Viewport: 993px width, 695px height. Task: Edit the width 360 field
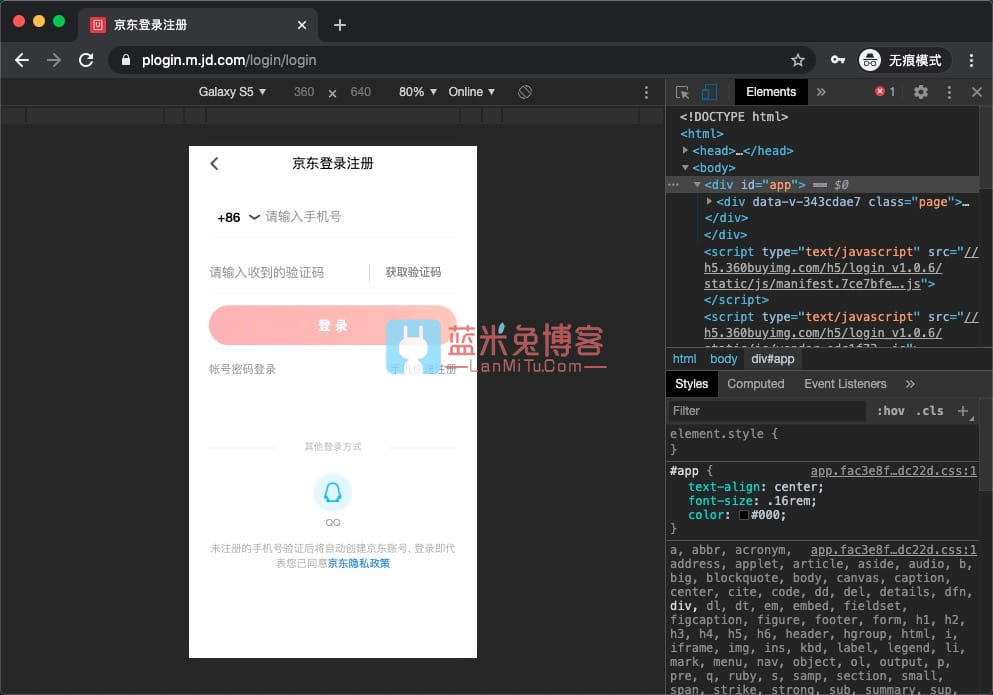coord(304,92)
